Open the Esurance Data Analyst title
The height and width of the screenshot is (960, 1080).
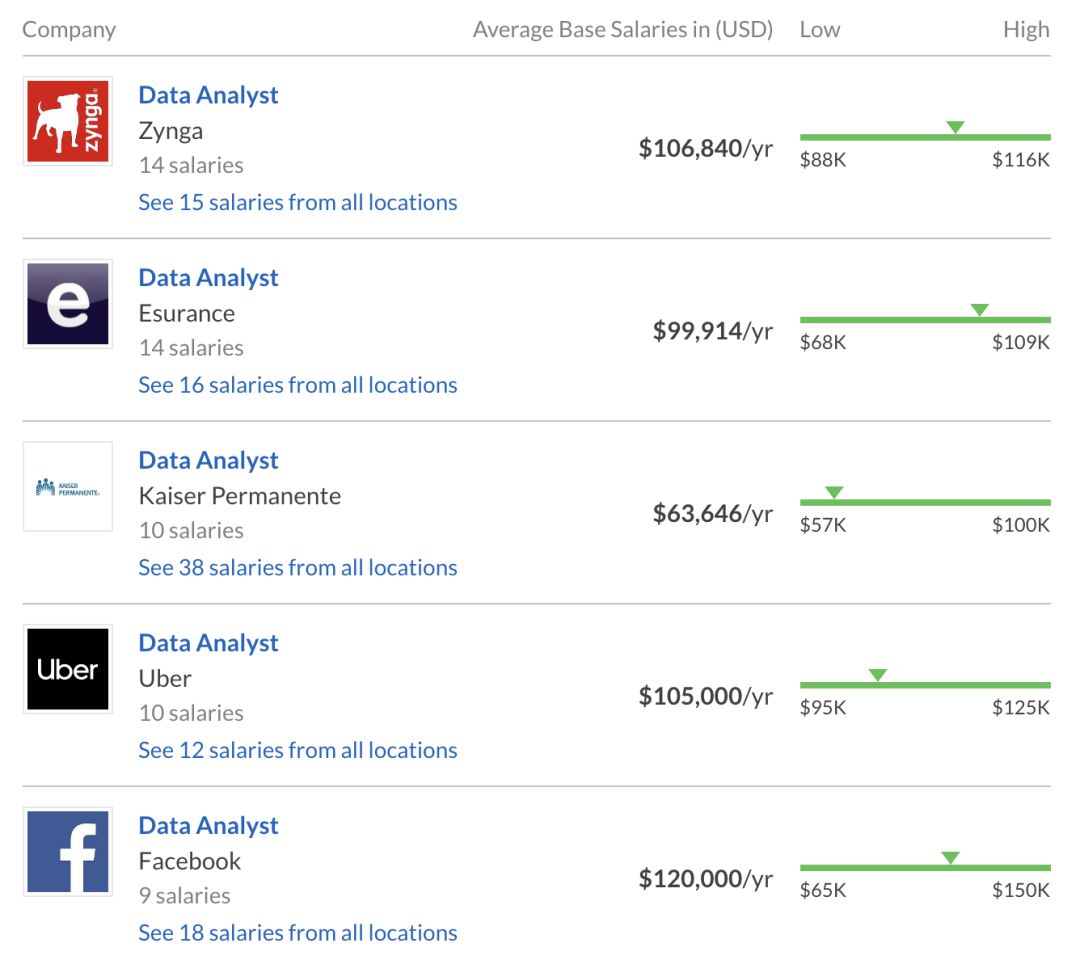[208, 278]
